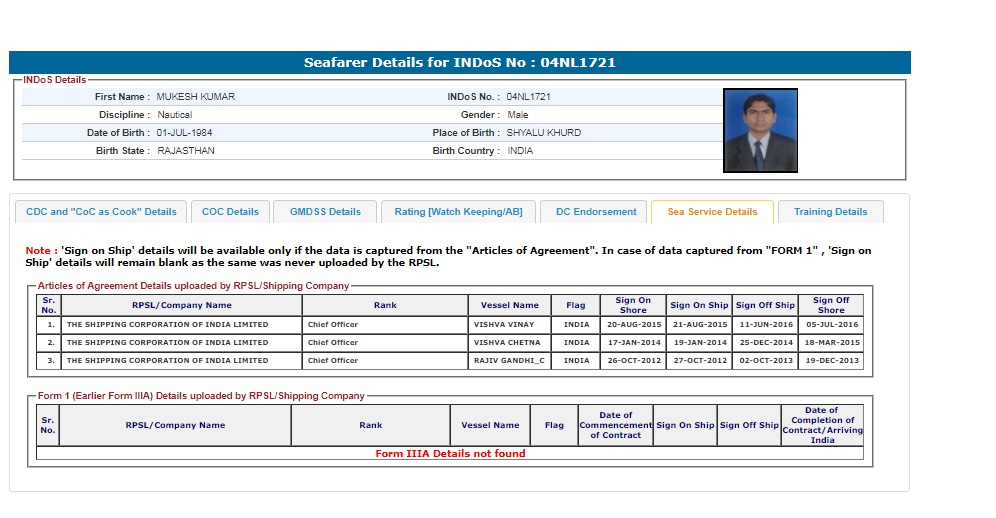Click the Seafarer Details page header
Screen dimensions: 996x518
460,62
